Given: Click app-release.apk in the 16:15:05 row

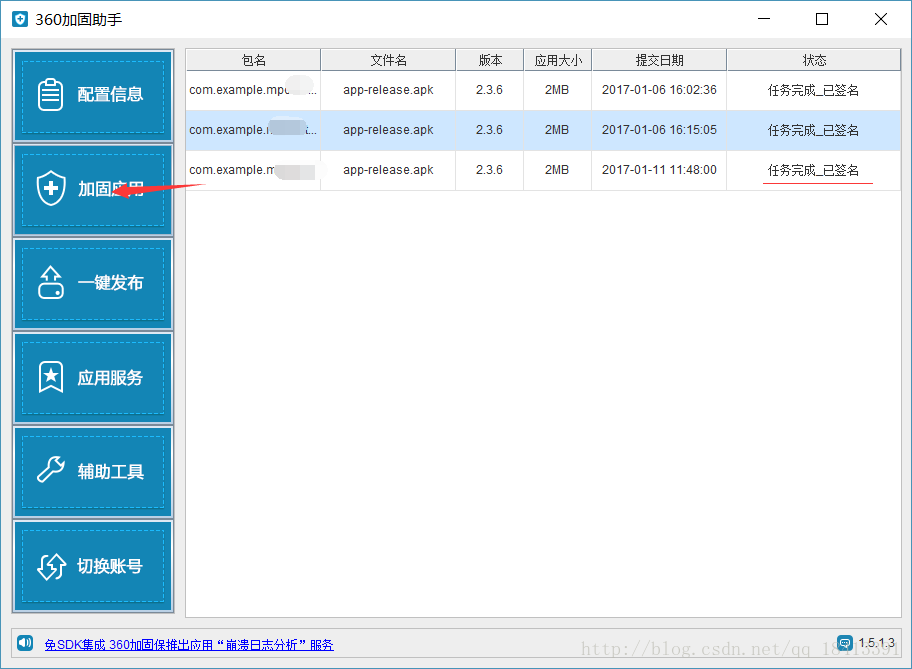Looking at the screenshot, I should coord(388,130).
